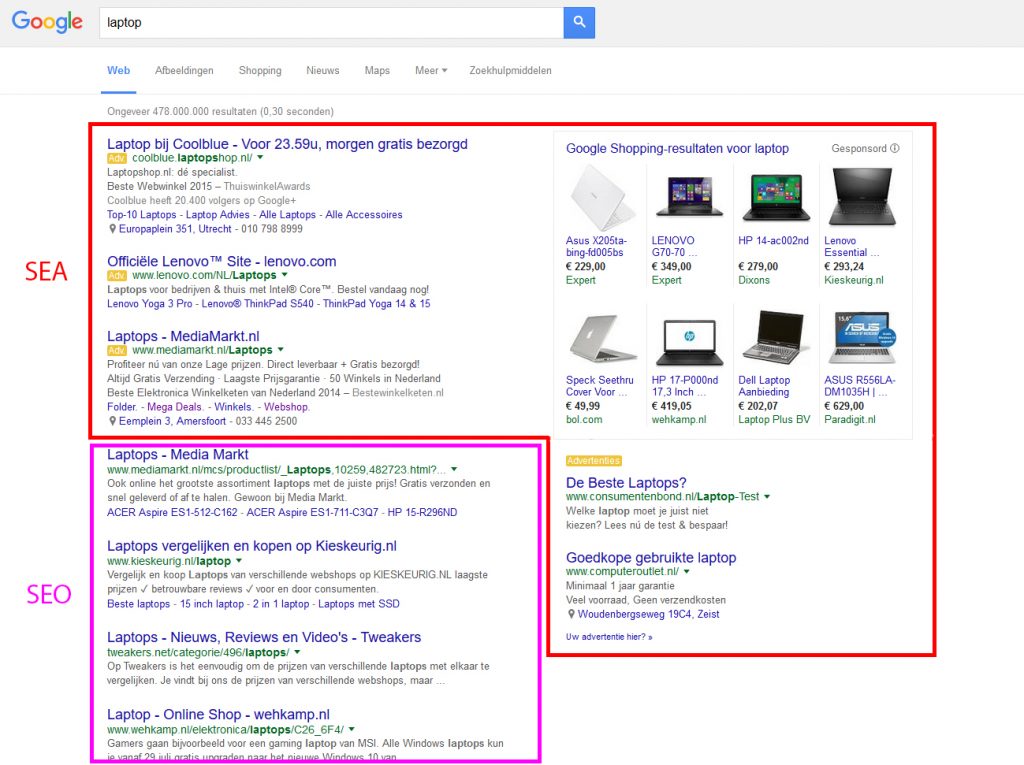Image resolution: width=1024 pixels, height=765 pixels.
Task: Click the Google logo
Action: click(47, 22)
